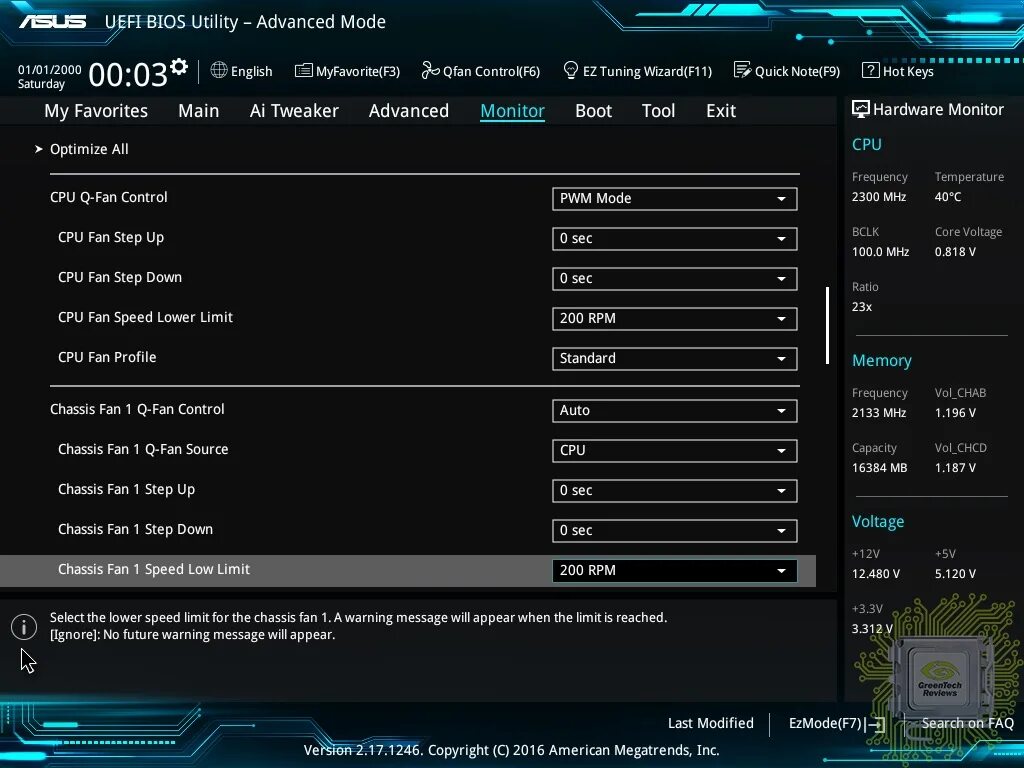Open the Boot tab
This screenshot has width=1024, height=768.
tap(594, 111)
